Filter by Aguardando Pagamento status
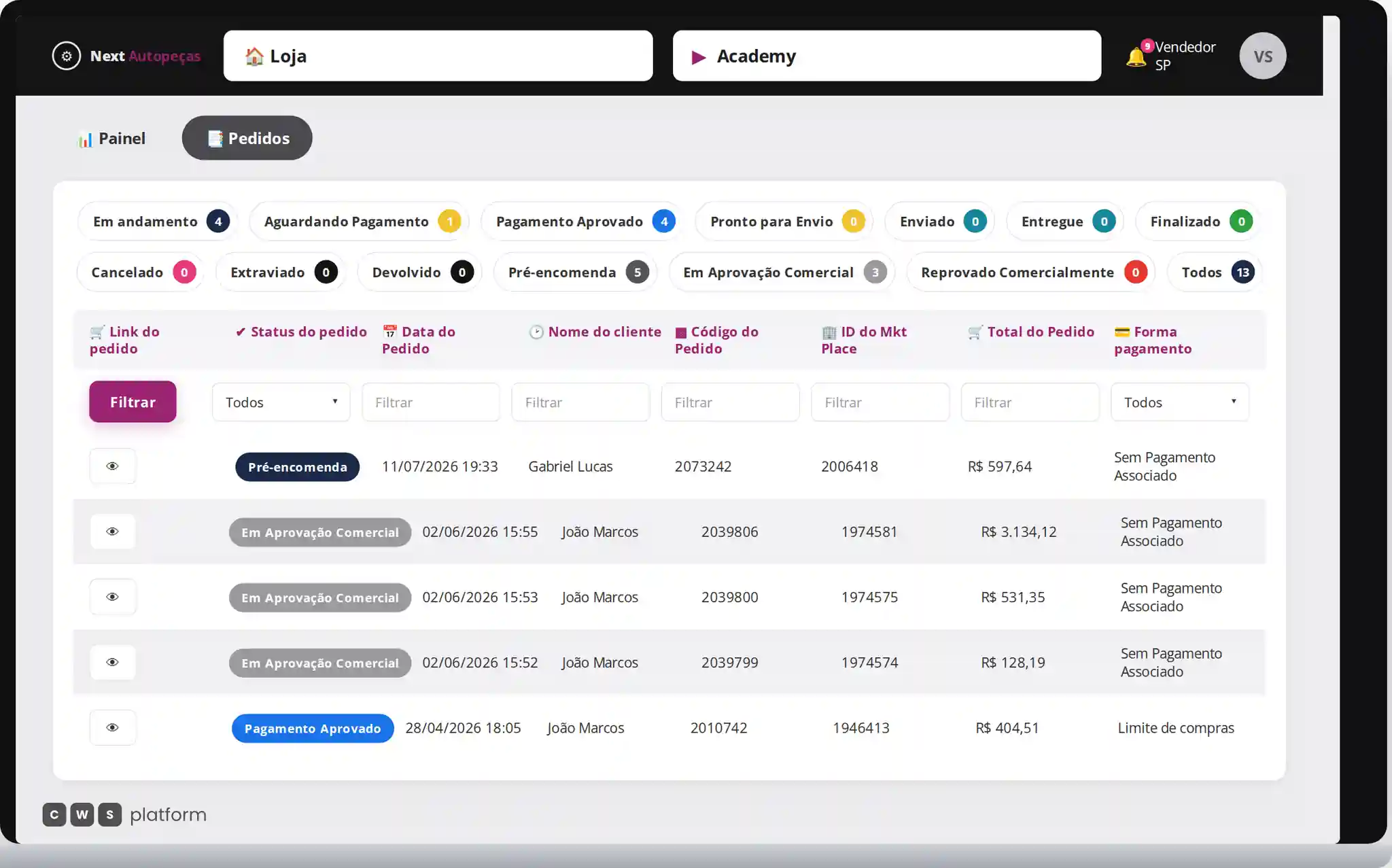Screen dimensions: 1392x868 (x=360, y=222)
